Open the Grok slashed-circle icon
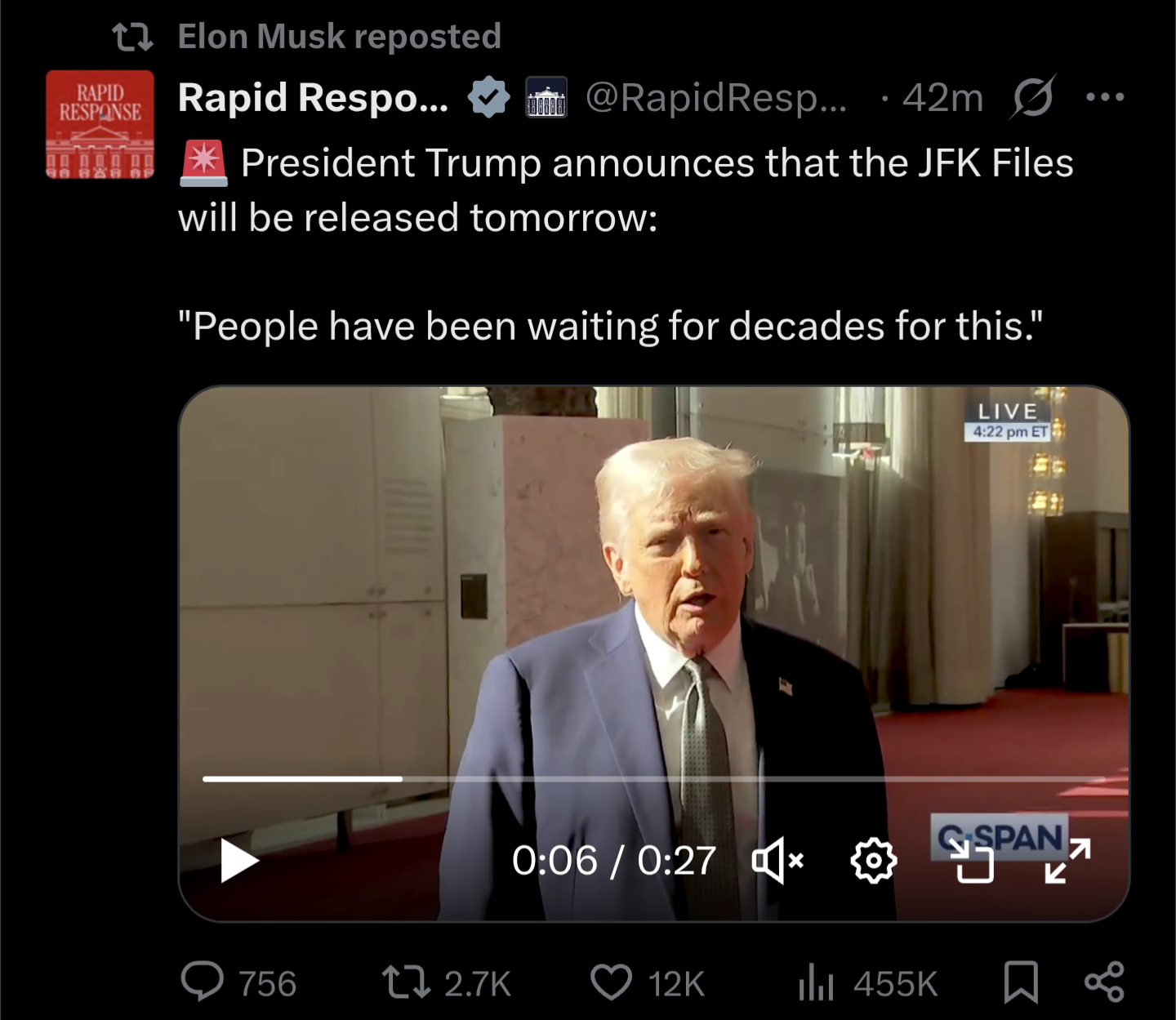This screenshot has height=1020, width=1176. click(x=1033, y=97)
